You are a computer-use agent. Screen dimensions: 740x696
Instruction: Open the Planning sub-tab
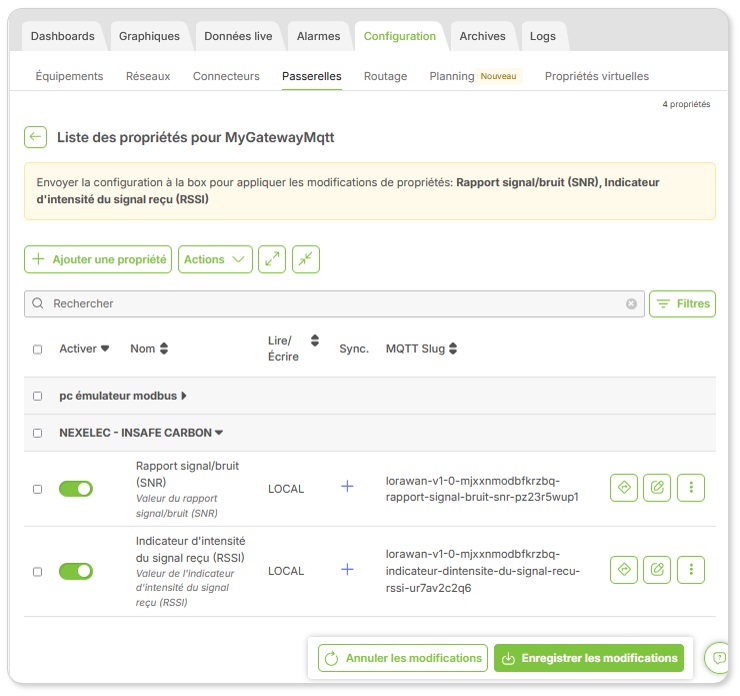click(x=452, y=76)
